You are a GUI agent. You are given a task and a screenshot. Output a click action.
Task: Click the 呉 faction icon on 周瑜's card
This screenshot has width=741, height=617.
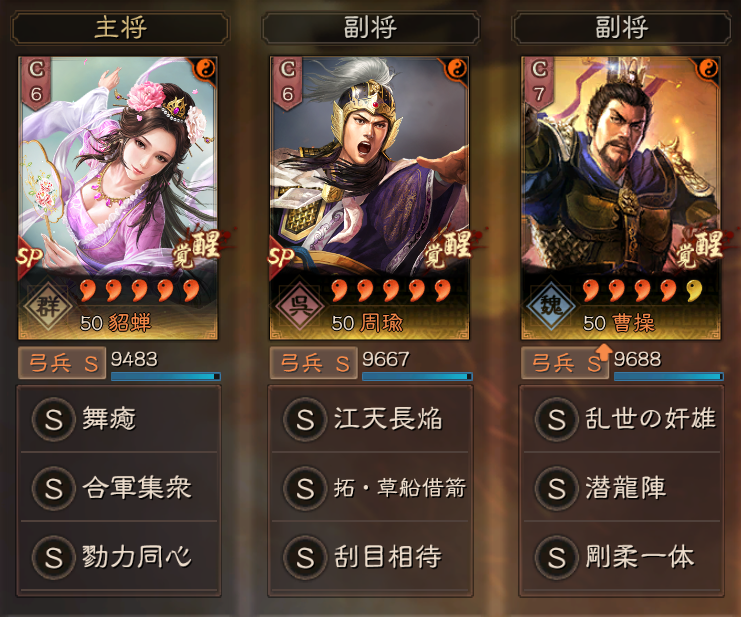click(299, 306)
